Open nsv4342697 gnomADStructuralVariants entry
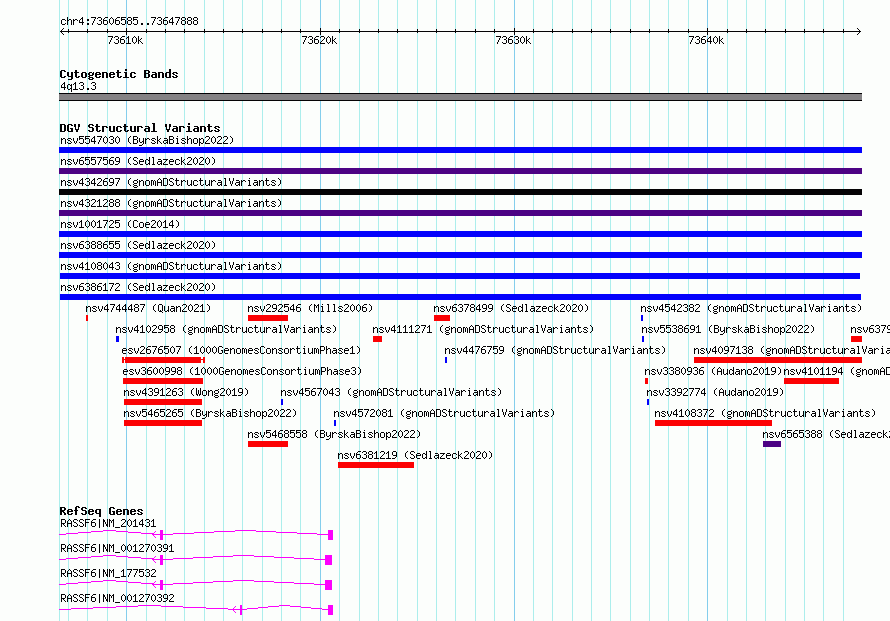 click(171, 182)
